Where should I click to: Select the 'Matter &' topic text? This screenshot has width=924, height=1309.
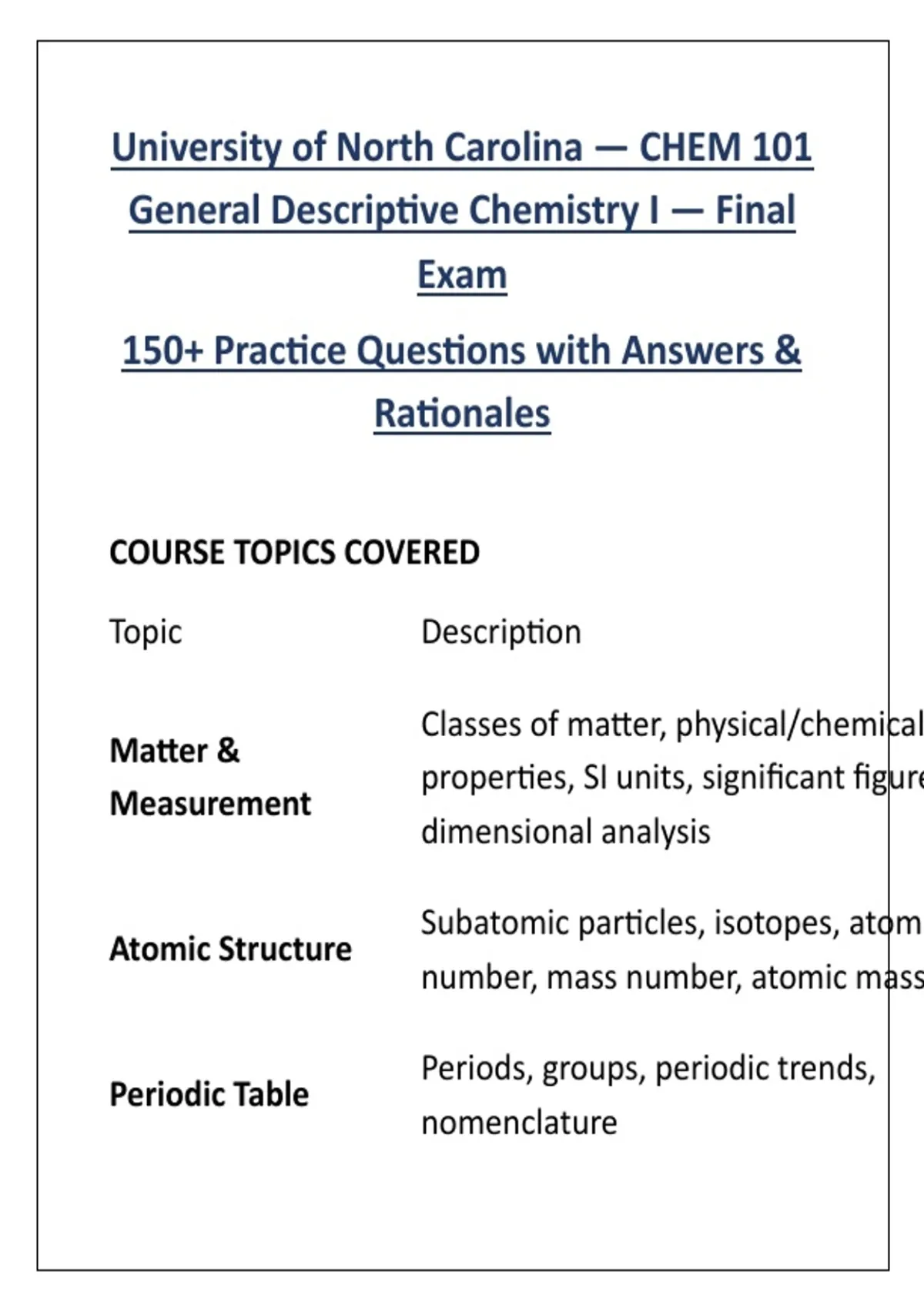pos(175,751)
